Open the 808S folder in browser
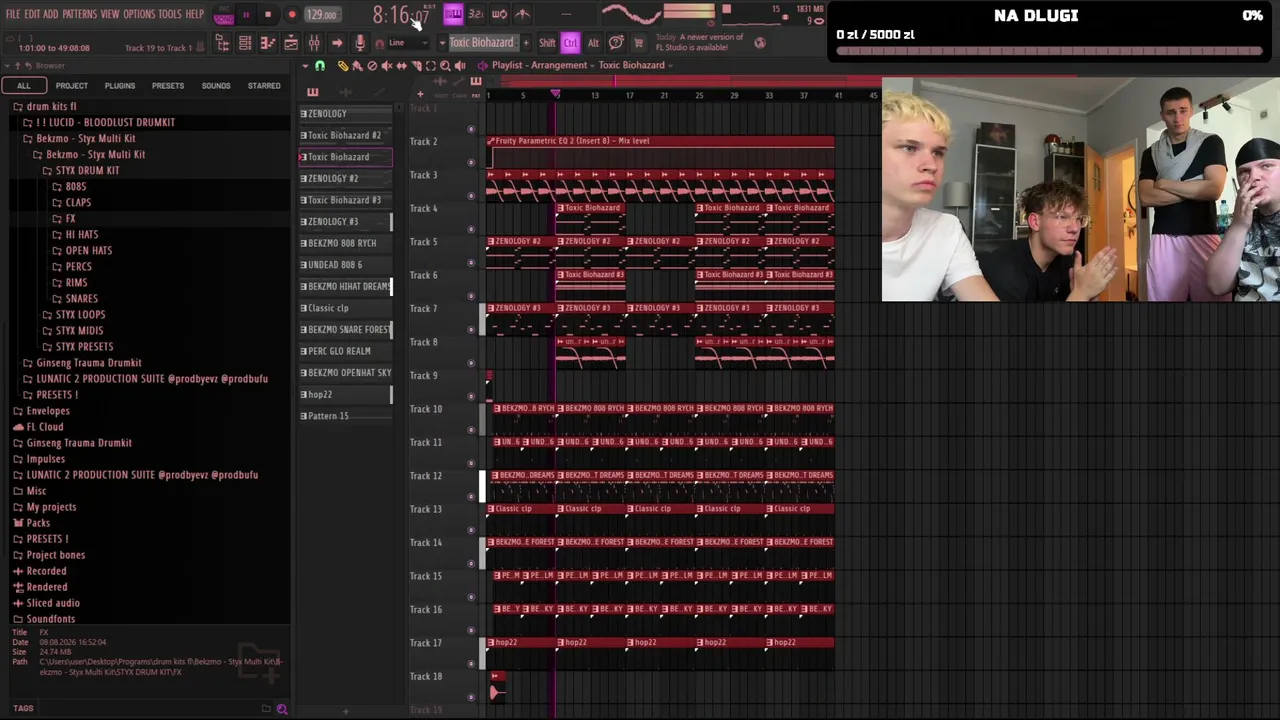 [69, 187]
